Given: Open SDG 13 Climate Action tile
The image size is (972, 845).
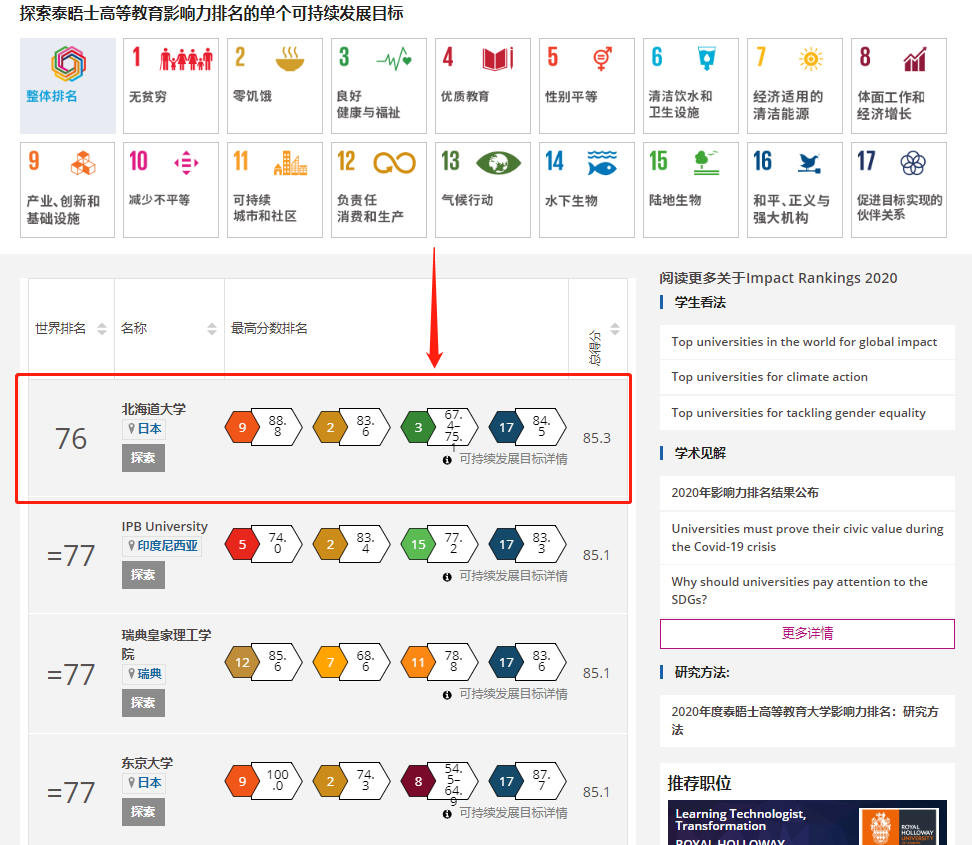Looking at the screenshot, I should click(483, 190).
